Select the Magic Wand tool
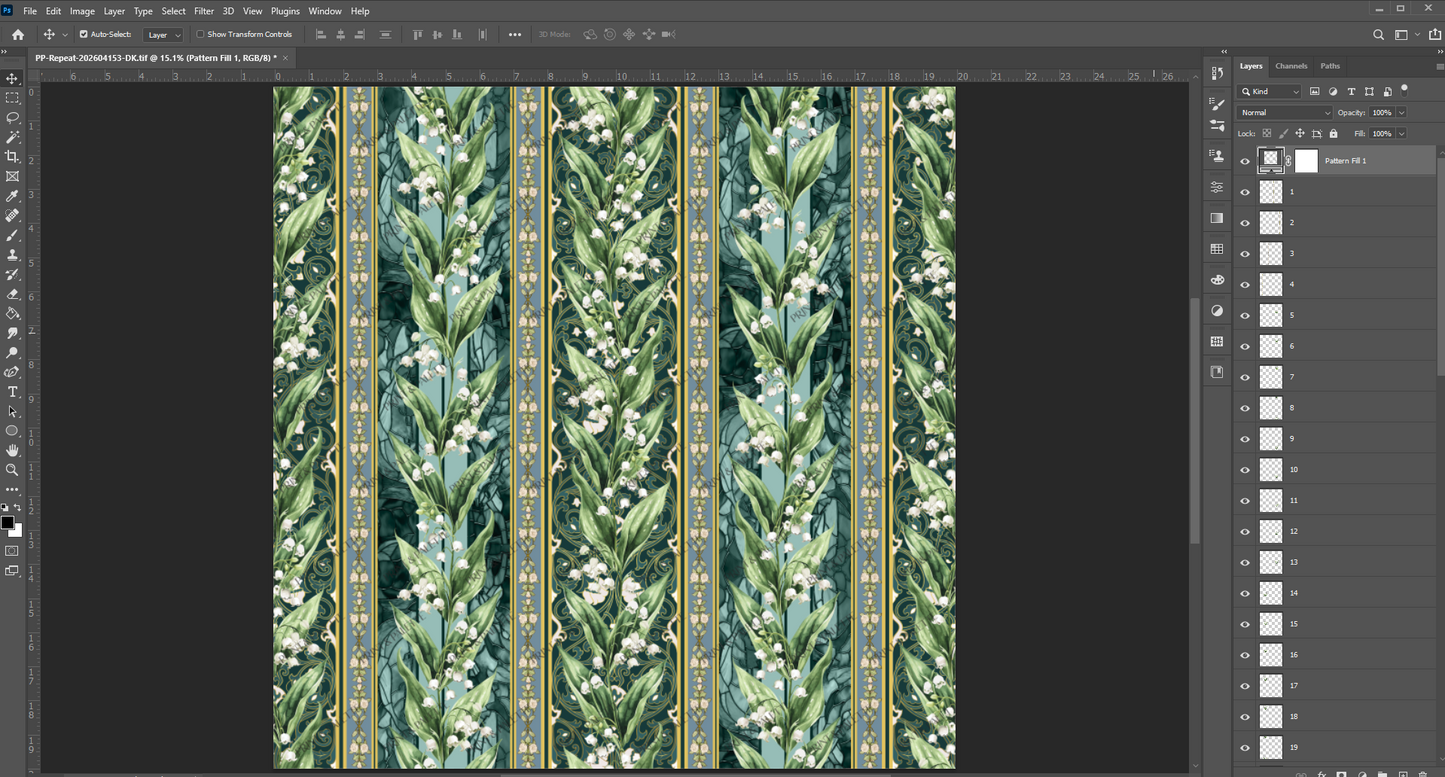1445x777 pixels. 12,137
